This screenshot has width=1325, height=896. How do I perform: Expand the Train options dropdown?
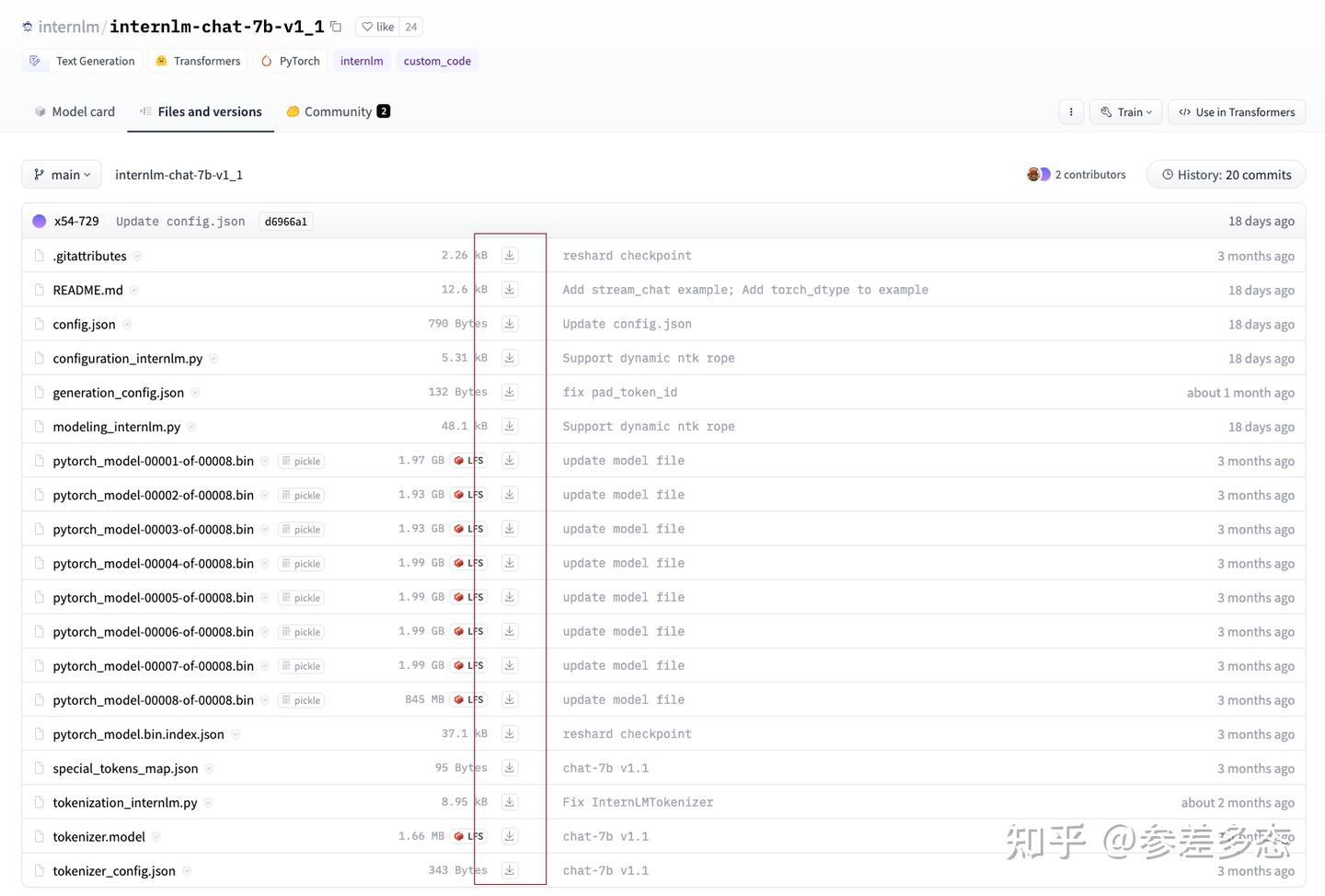tap(1124, 111)
